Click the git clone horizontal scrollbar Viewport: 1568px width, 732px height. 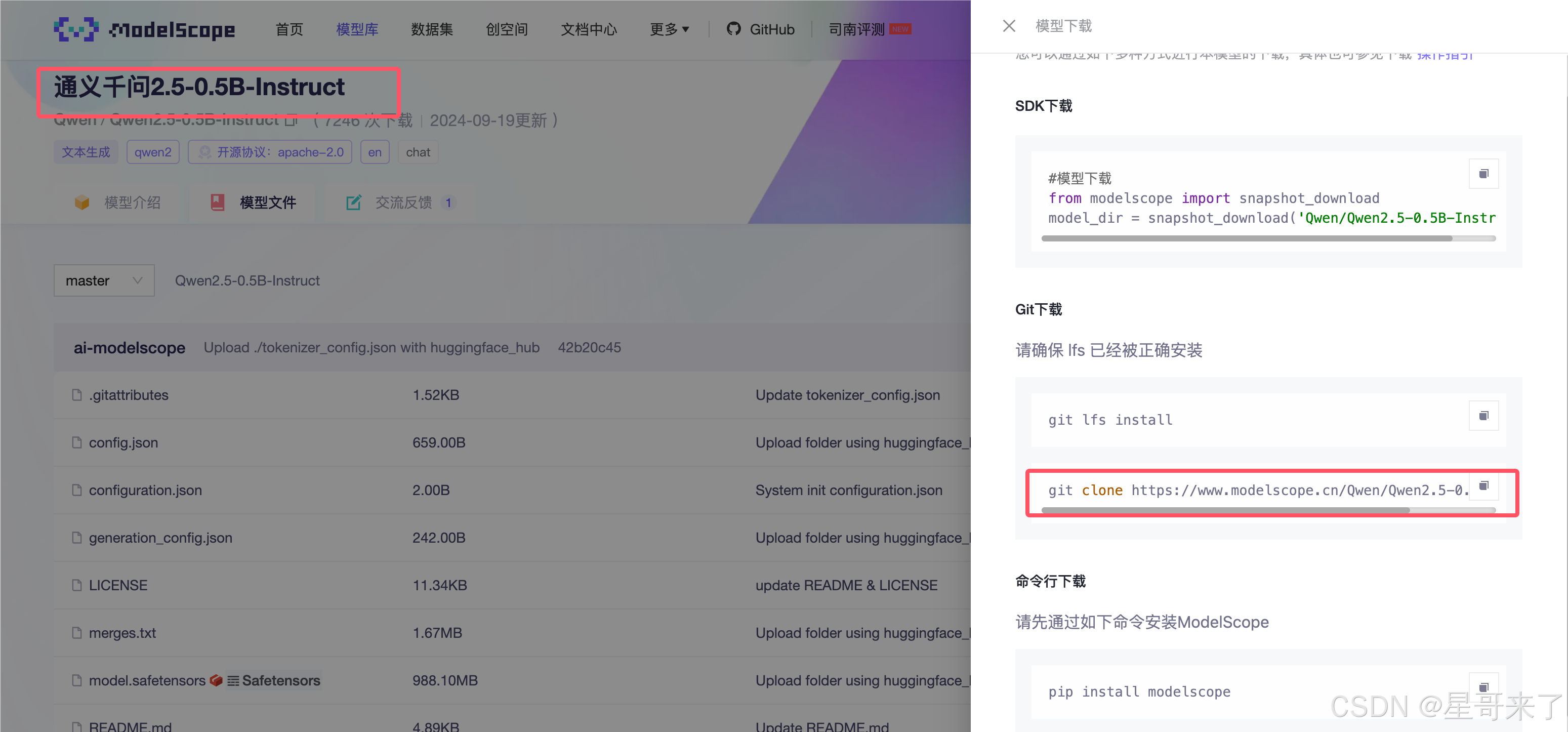[x=1225, y=510]
